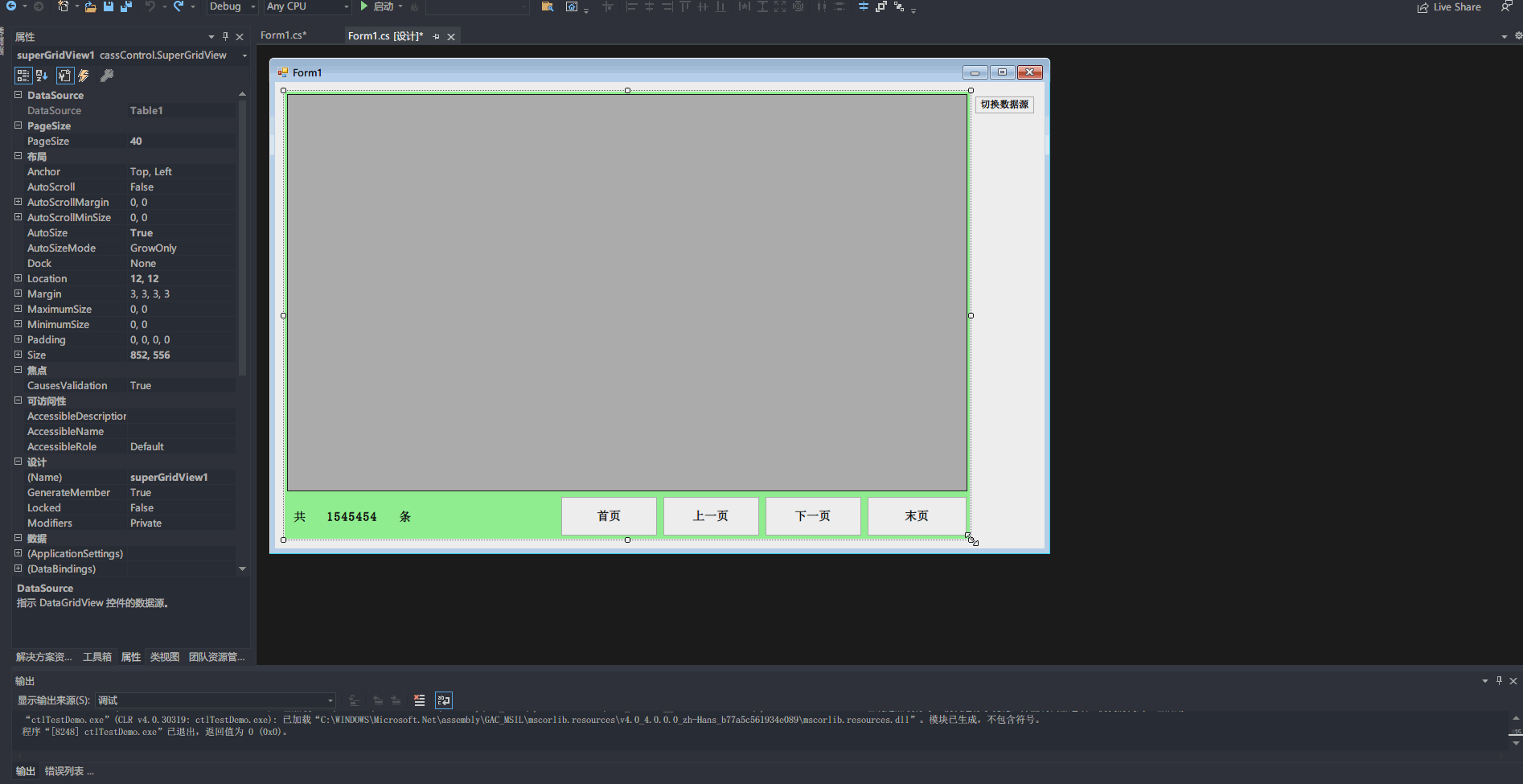1523x784 pixels.
Task: Collapse the DataSource property category
Action: click(x=18, y=95)
